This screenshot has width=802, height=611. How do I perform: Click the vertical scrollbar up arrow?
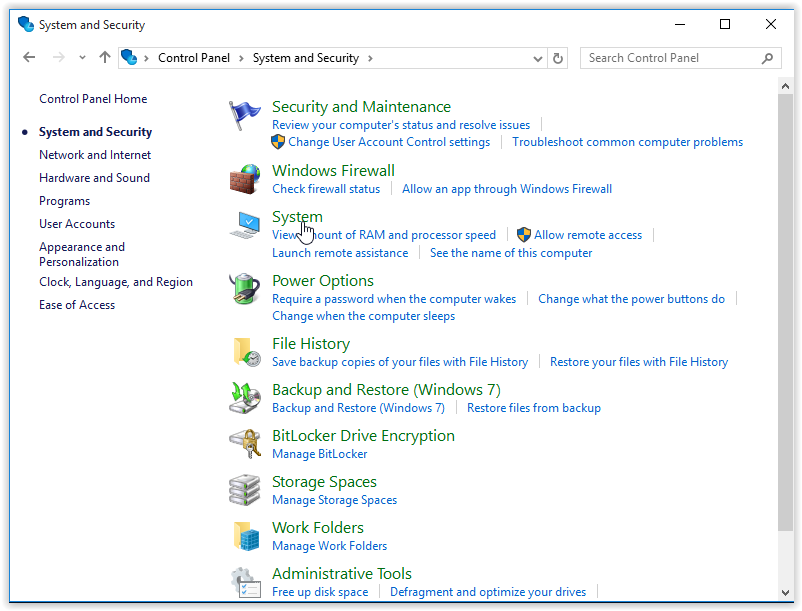coord(786,86)
